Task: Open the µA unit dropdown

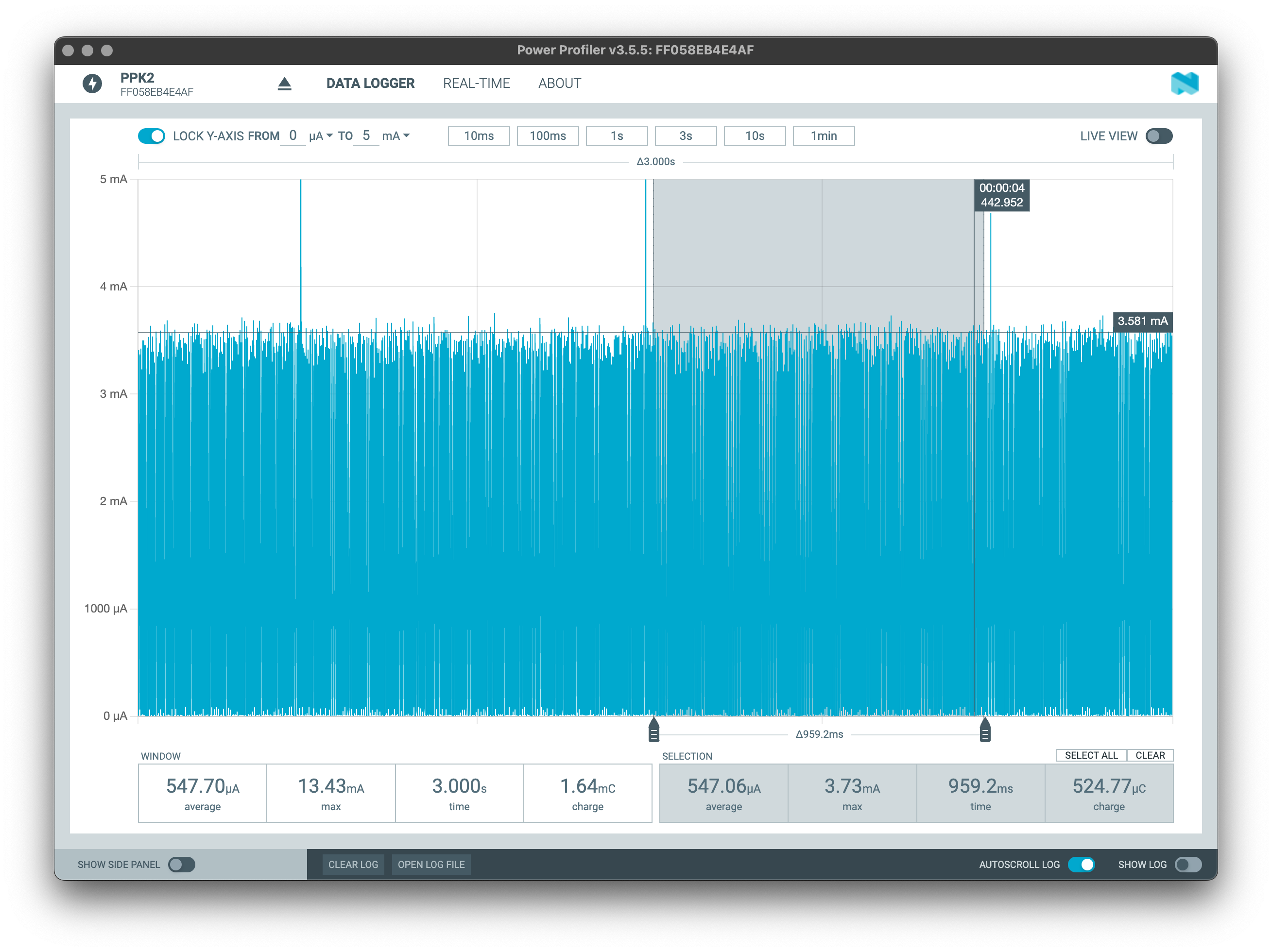Action: pyautogui.click(x=321, y=136)
